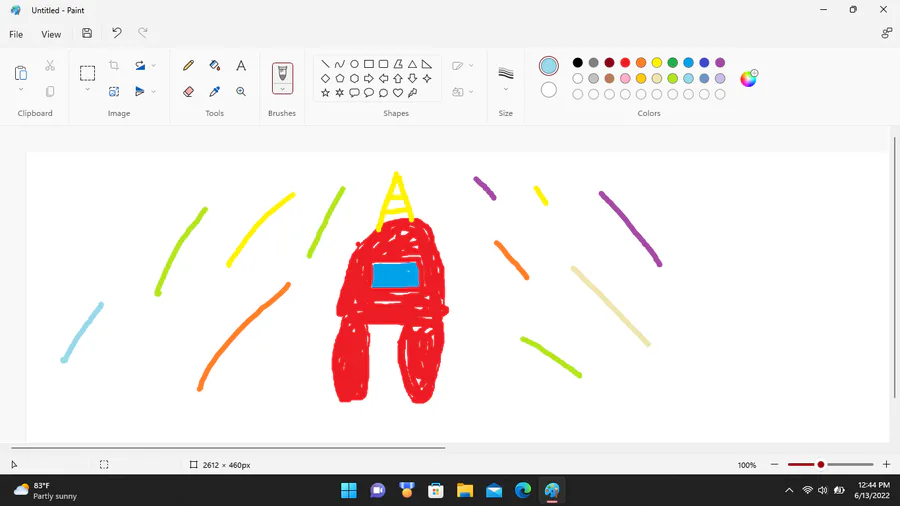This screenshot has width=900, height=506.
Task: Click the 100% zoom level text
Action: (x=747, y=465)
